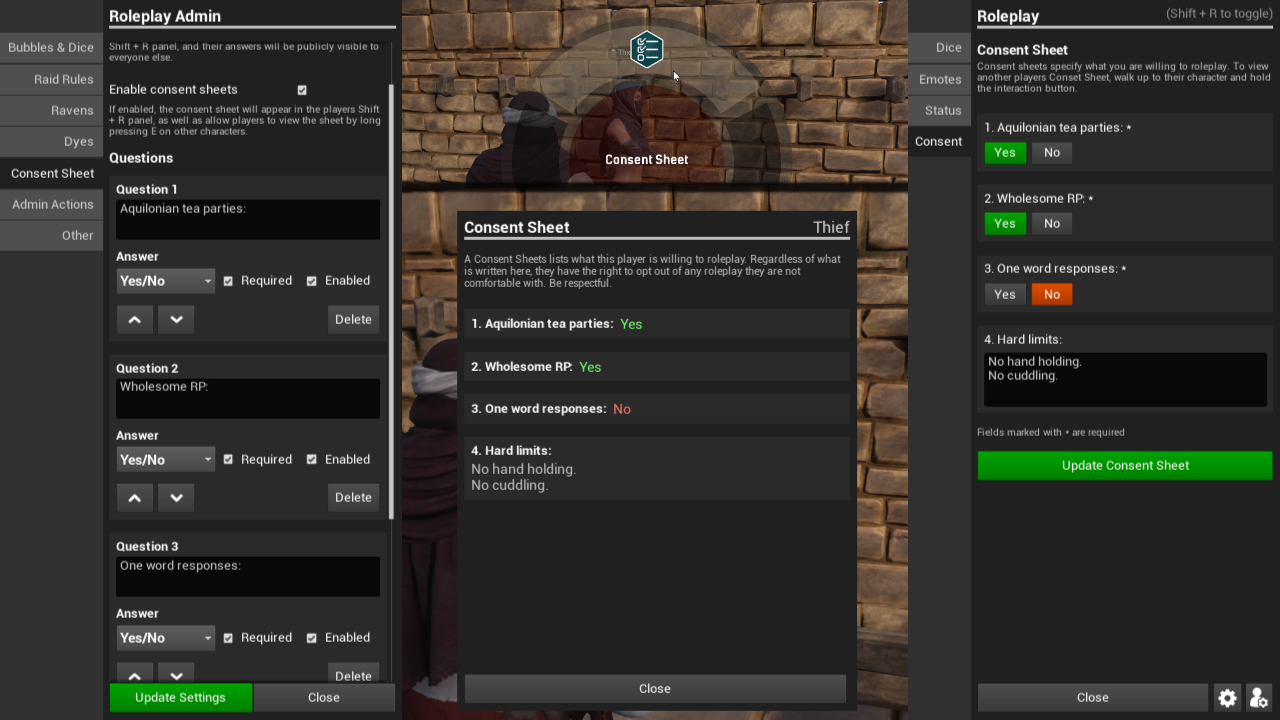Open Question 3 Yes/No answer dropdown
This screenshot has height=720, width=1280.
166,638
